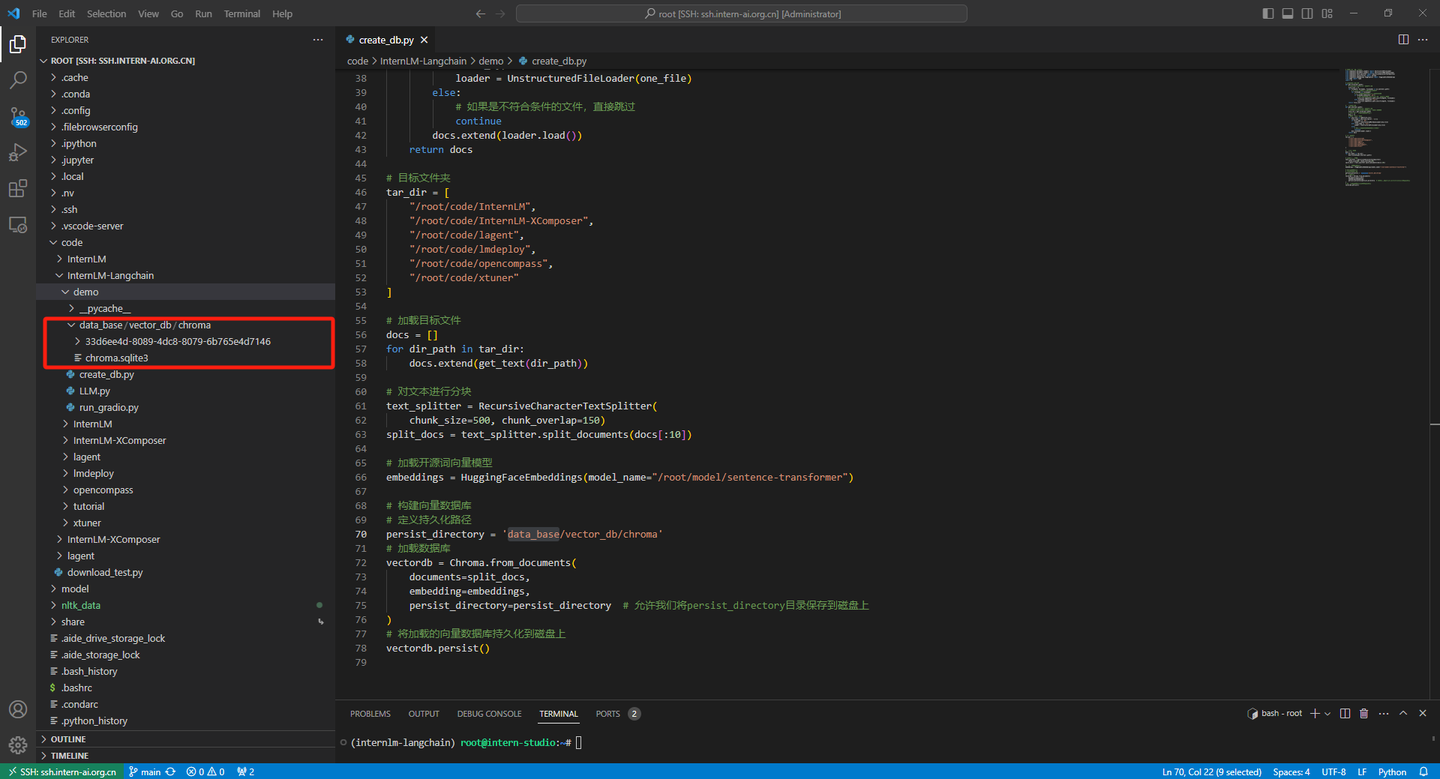Viewport: 1440px width, 779px height.
Task: Click the SSH remote indicator in status bar
Action: (x=61, y=771)
